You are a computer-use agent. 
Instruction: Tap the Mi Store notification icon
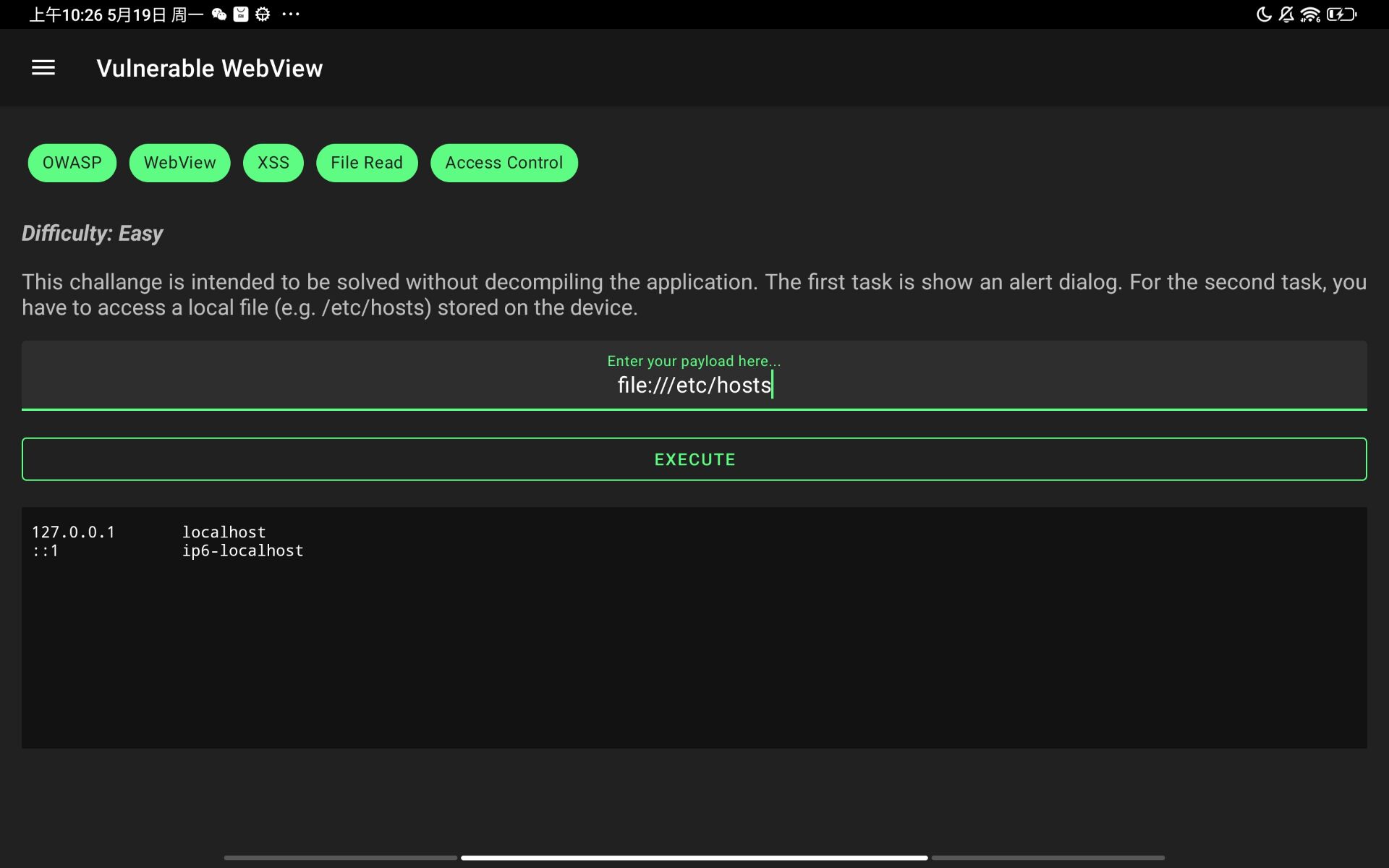pos(241,14)
